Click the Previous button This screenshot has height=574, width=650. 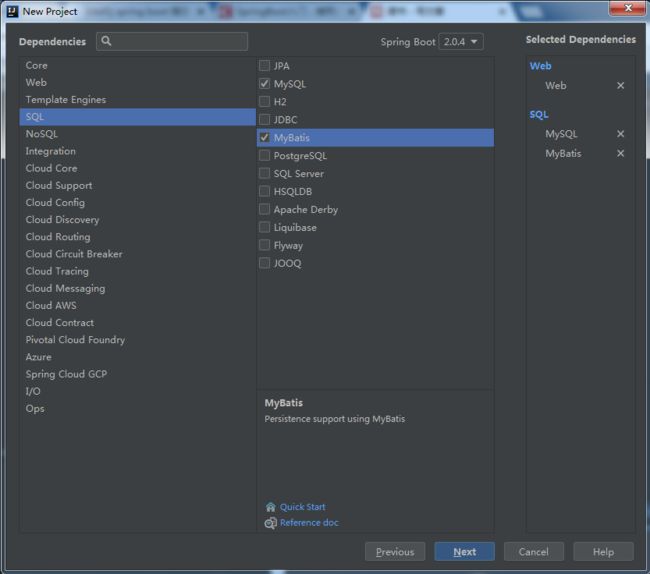coord(395,552)
